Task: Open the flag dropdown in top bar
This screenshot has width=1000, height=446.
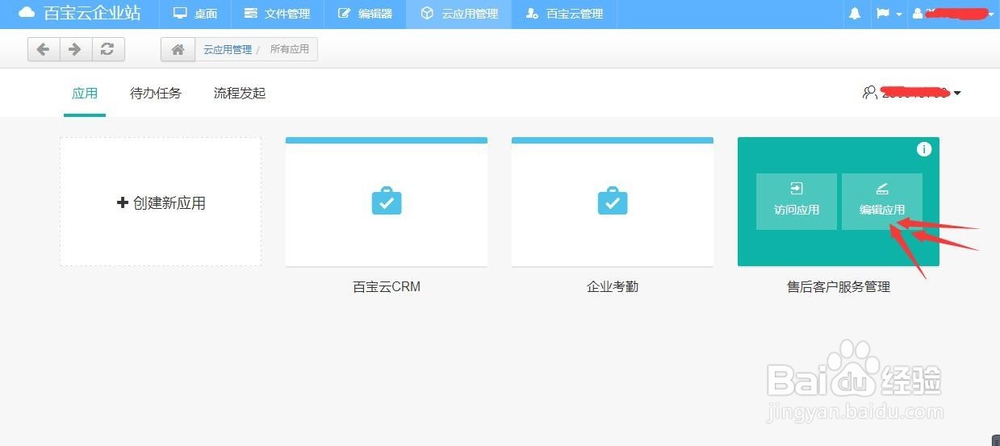Action: pos(888,14)
